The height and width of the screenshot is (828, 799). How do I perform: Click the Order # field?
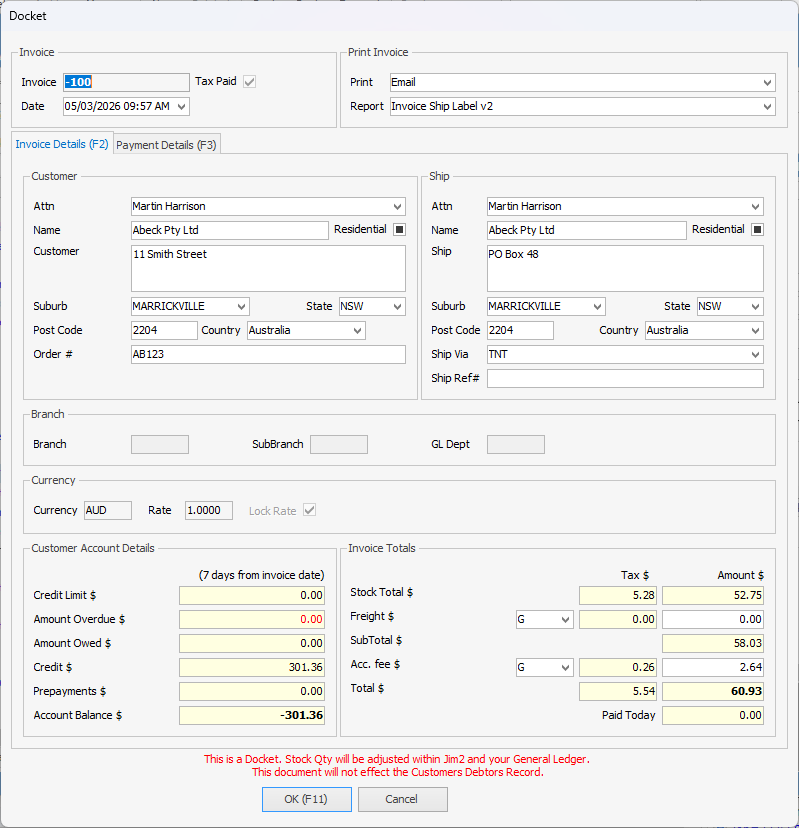pyautogui.click(x=268, y=354)
